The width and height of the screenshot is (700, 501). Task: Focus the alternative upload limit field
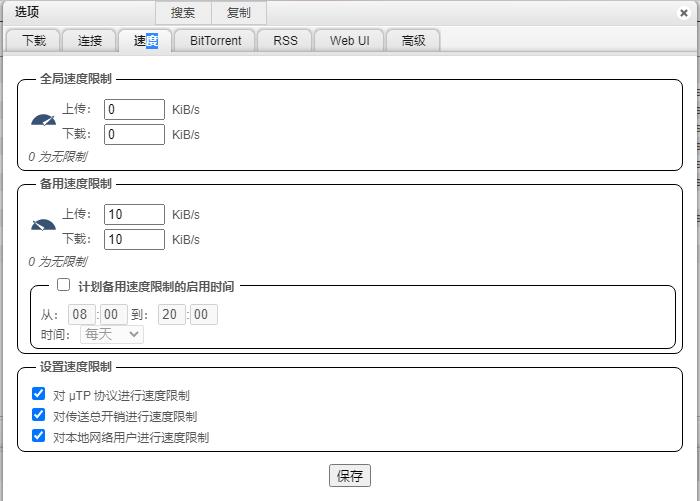pyautogui.click(x=134, y=214)
